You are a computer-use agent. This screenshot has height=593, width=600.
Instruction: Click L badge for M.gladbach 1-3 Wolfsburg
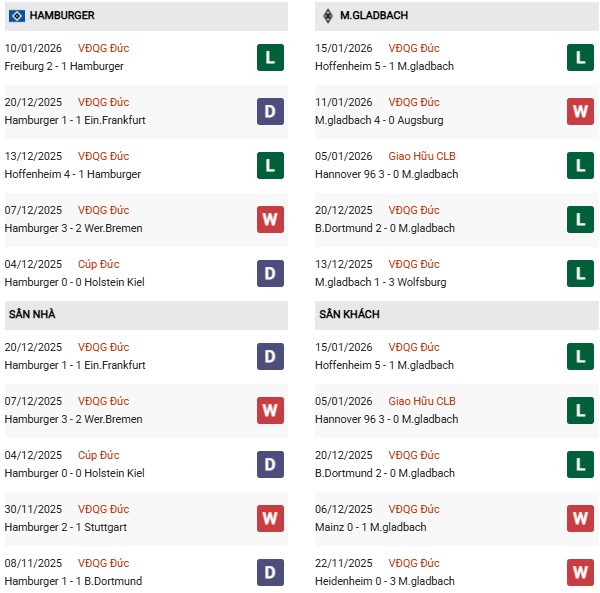(x=580, y=273)
